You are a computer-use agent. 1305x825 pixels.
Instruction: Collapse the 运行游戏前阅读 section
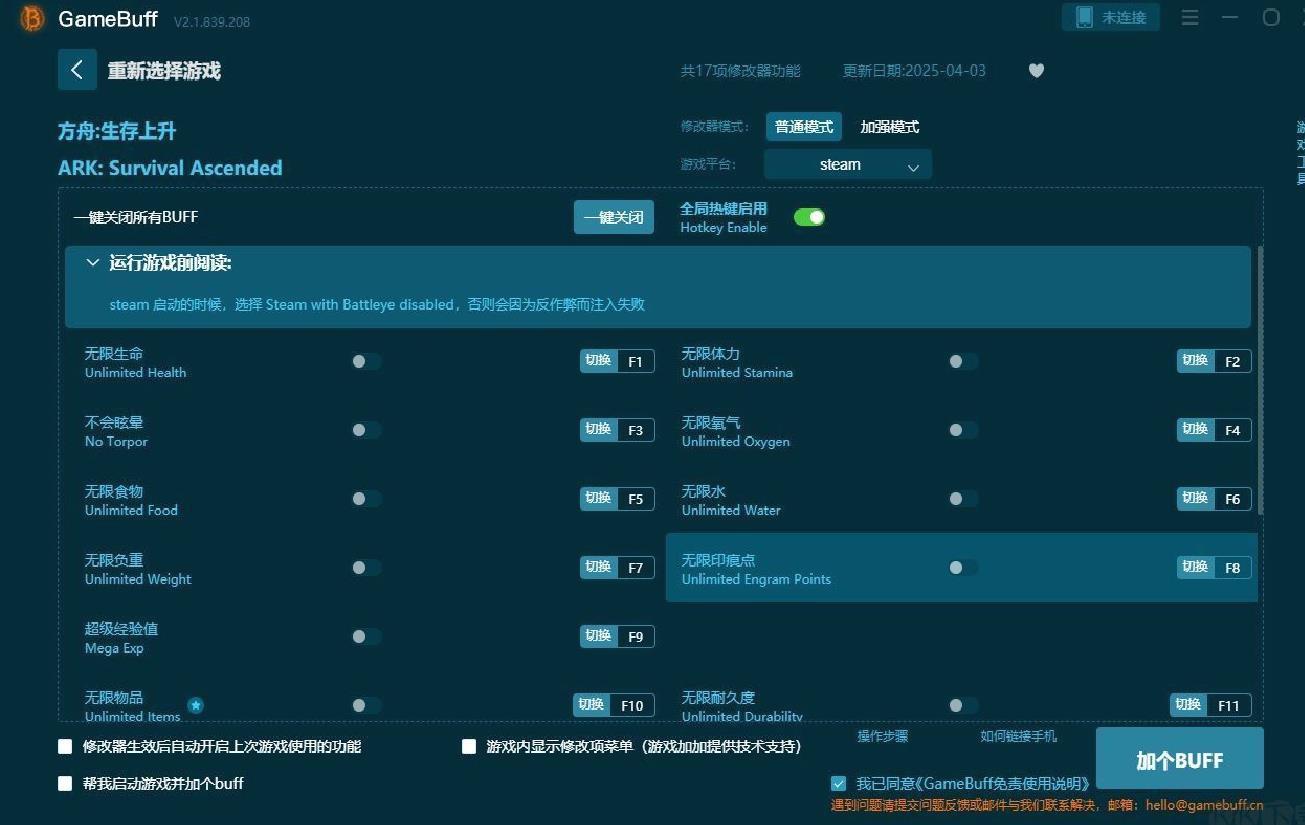(x=93, y=263)
